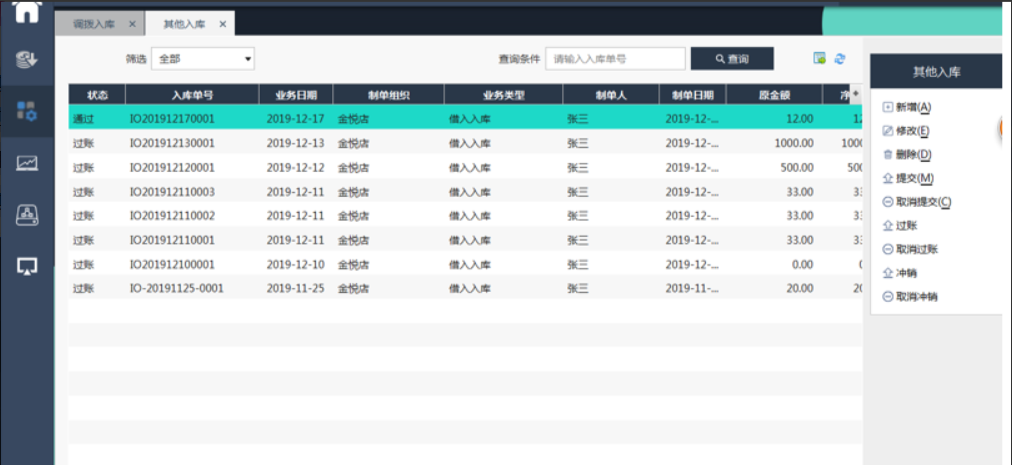Click 新增(A) in the right panel

click(x=913, y=107)
